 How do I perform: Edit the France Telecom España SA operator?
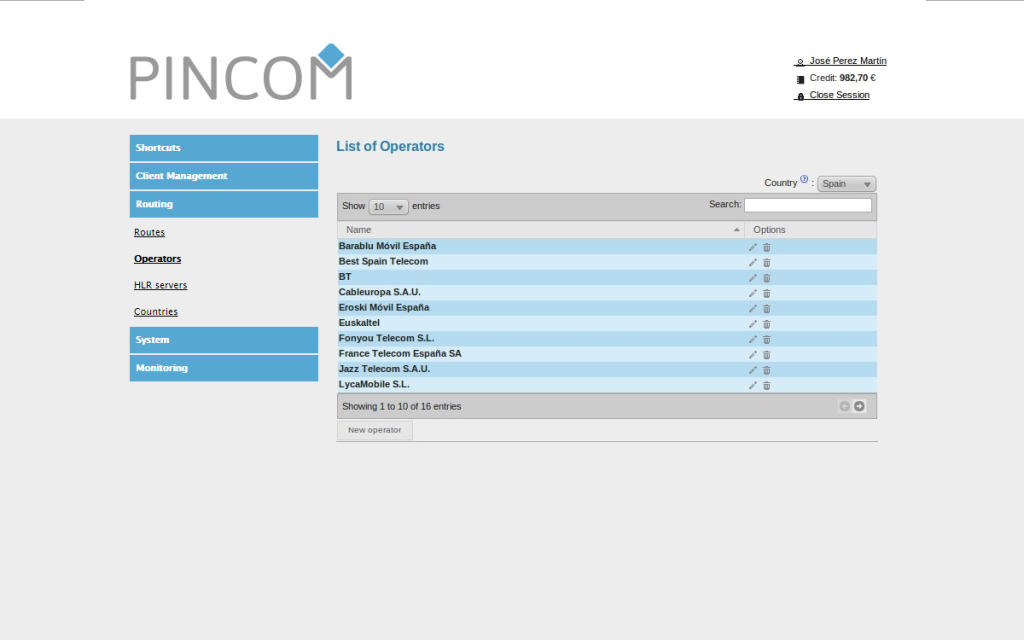pos(752,355)
